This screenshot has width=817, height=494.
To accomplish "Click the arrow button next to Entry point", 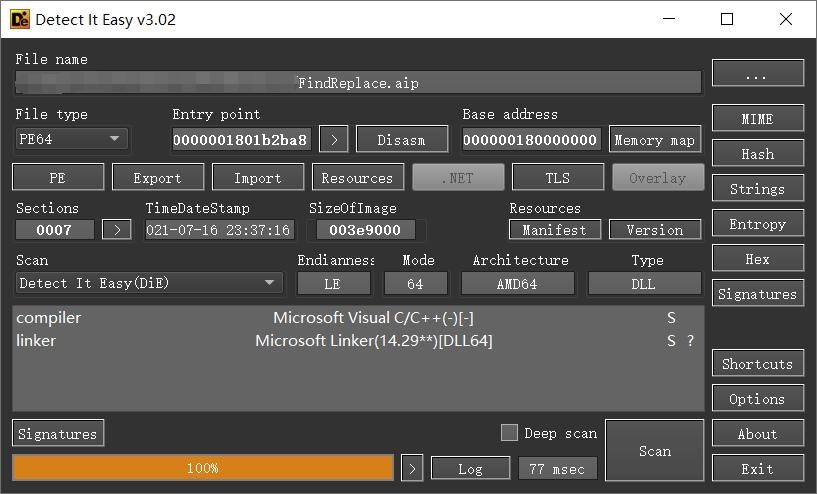I will point(333,140).
